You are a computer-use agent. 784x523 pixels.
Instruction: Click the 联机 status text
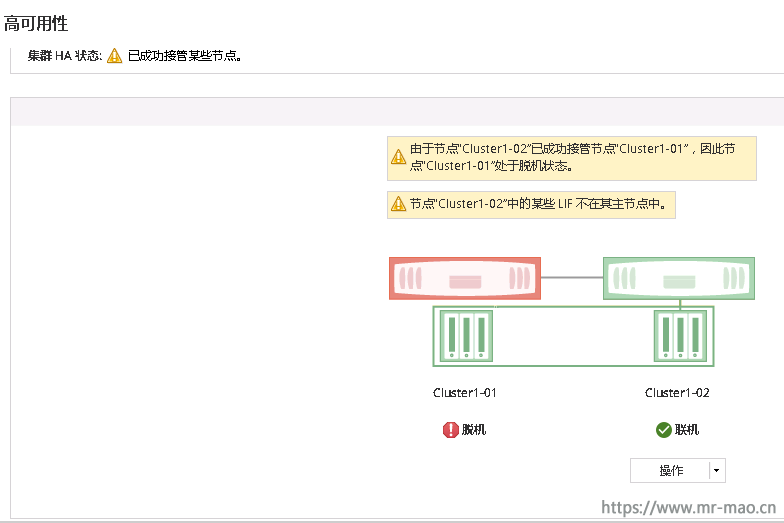coord(686,430)
